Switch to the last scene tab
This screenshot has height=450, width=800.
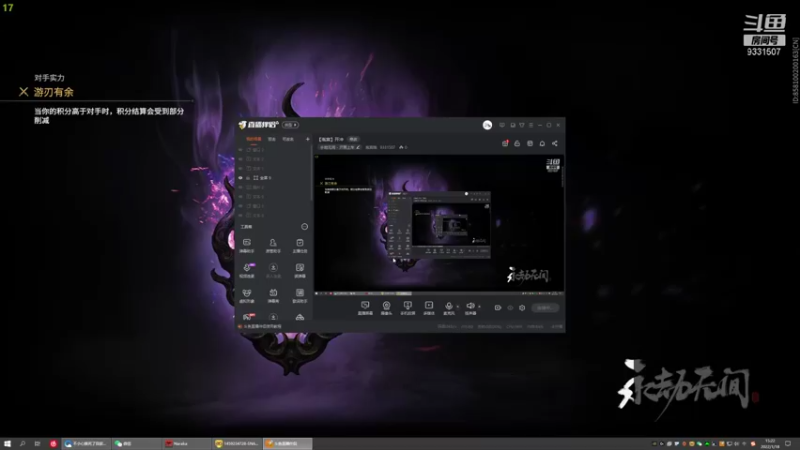[288, 139]
